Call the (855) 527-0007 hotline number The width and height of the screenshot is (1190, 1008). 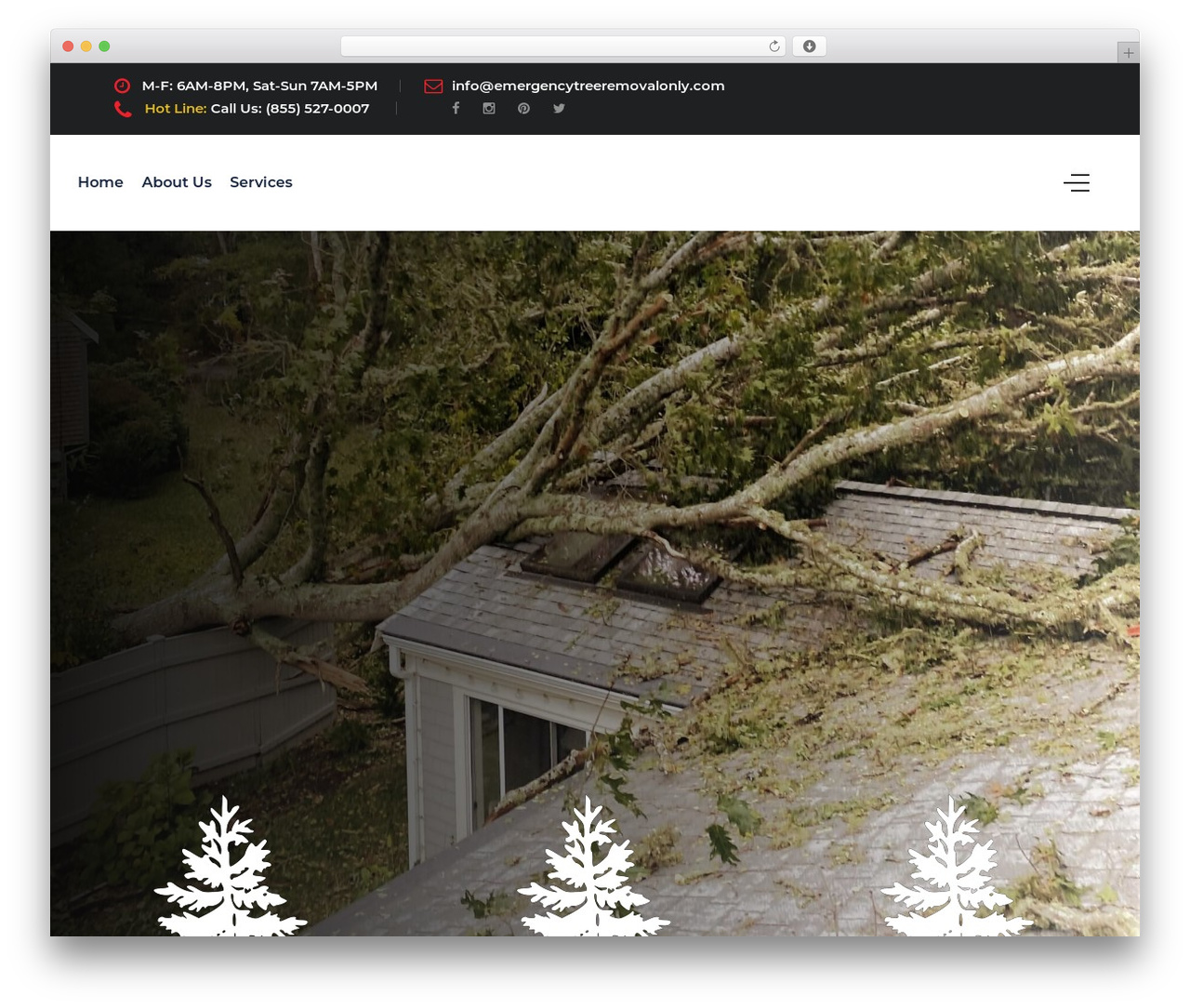click(x=290, y=109)
